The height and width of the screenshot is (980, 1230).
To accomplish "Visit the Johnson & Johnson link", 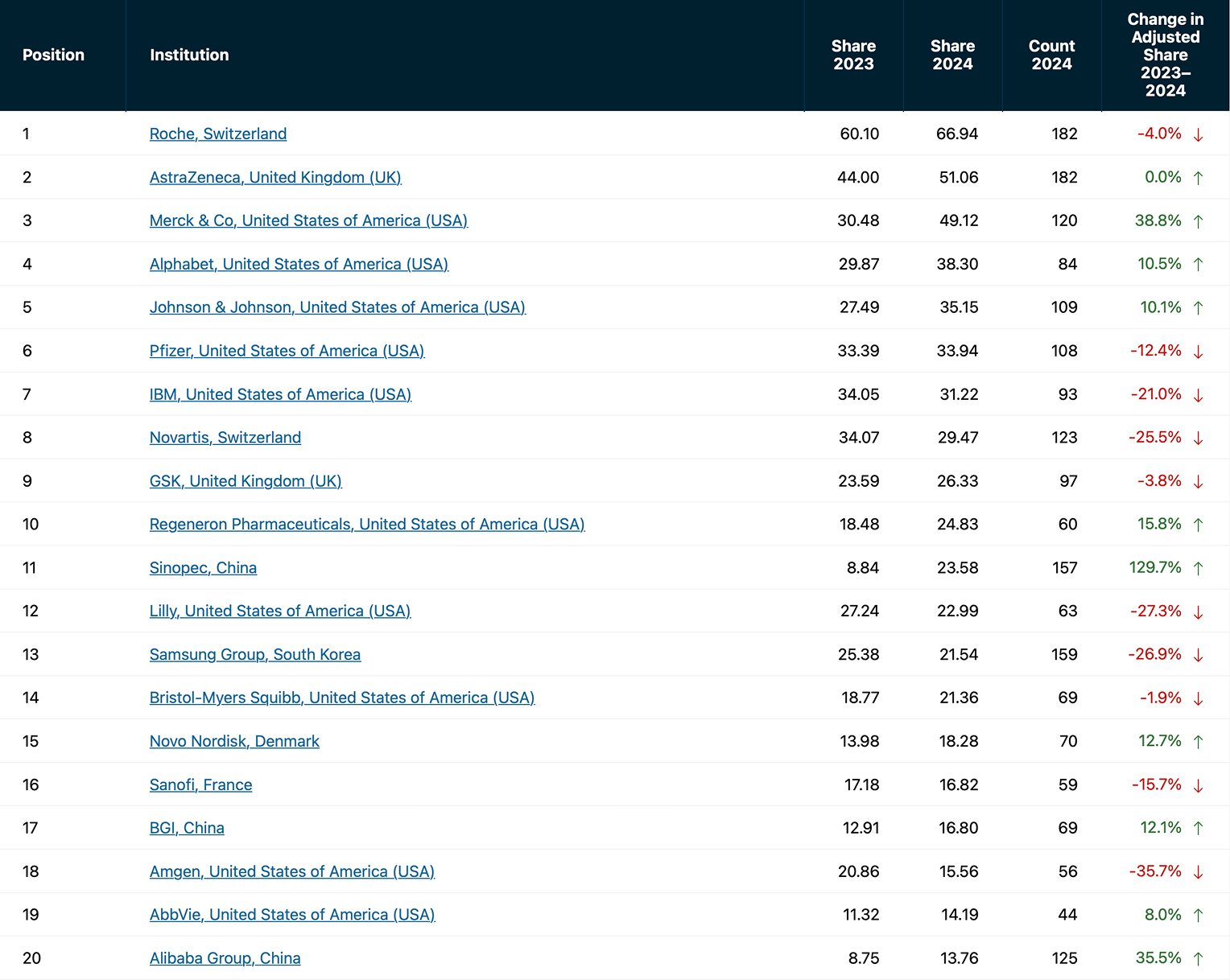I will (x=337, y=307).
